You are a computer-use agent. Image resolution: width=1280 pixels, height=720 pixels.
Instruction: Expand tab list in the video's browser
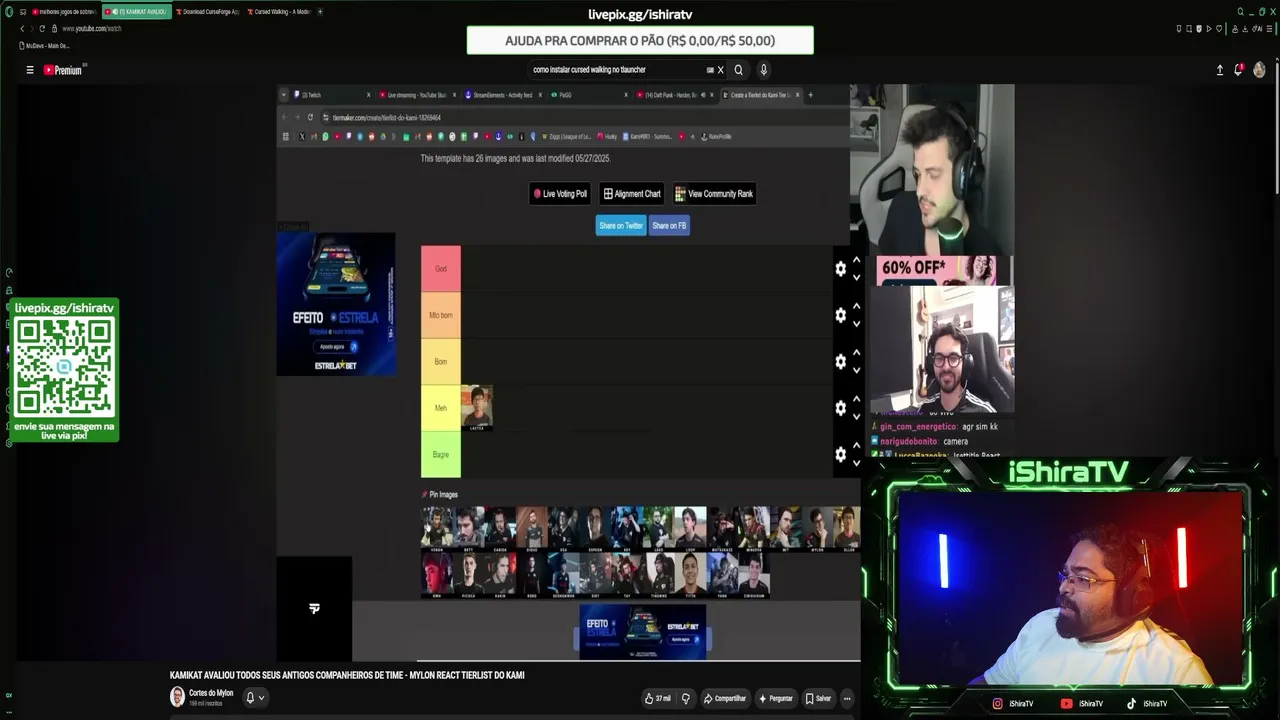coord(284,95)
